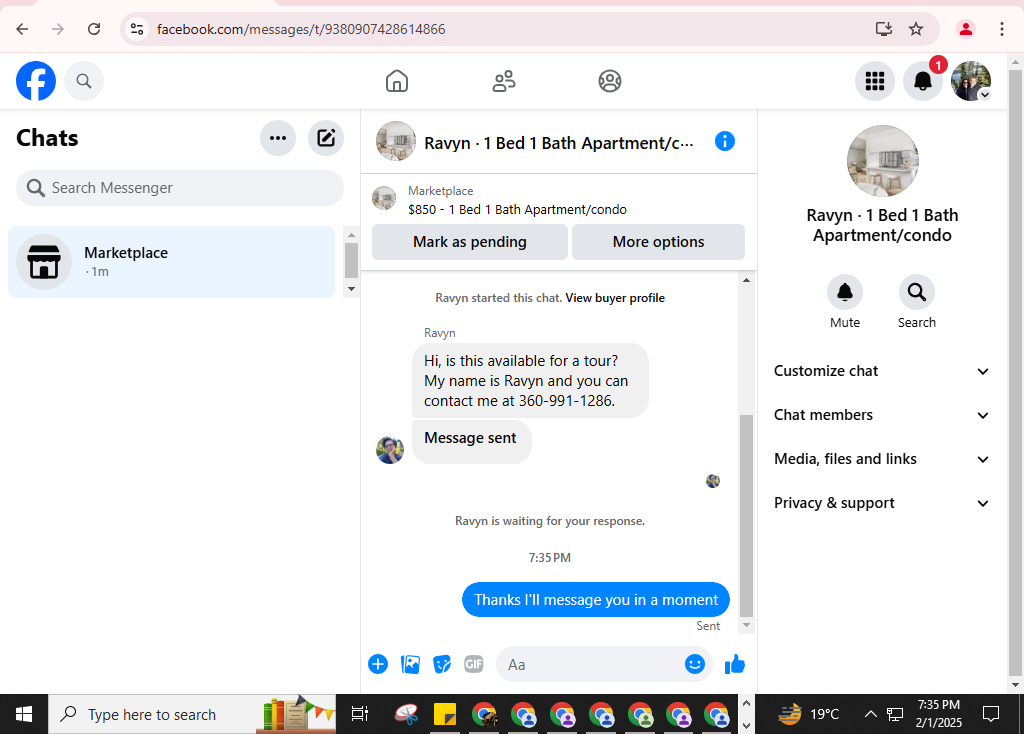Viewport: 1024px width, 734px height.
Task: Open the Chats options three-dot button
Action: click(278, 138)
